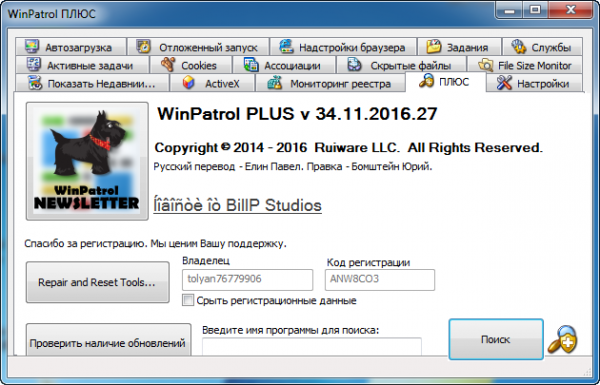The width and height of the screenshot is (600, 385).
Task: Click Repair and Reset Tools button
Action: click(98, 282)
